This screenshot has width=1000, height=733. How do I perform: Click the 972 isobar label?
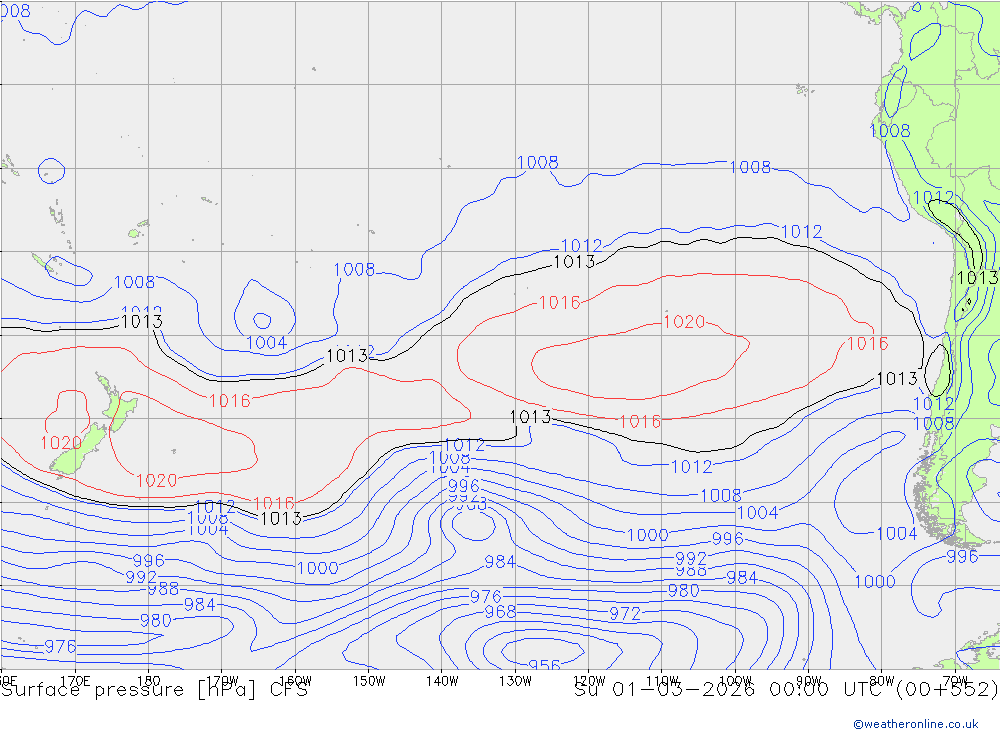[625, 614]
